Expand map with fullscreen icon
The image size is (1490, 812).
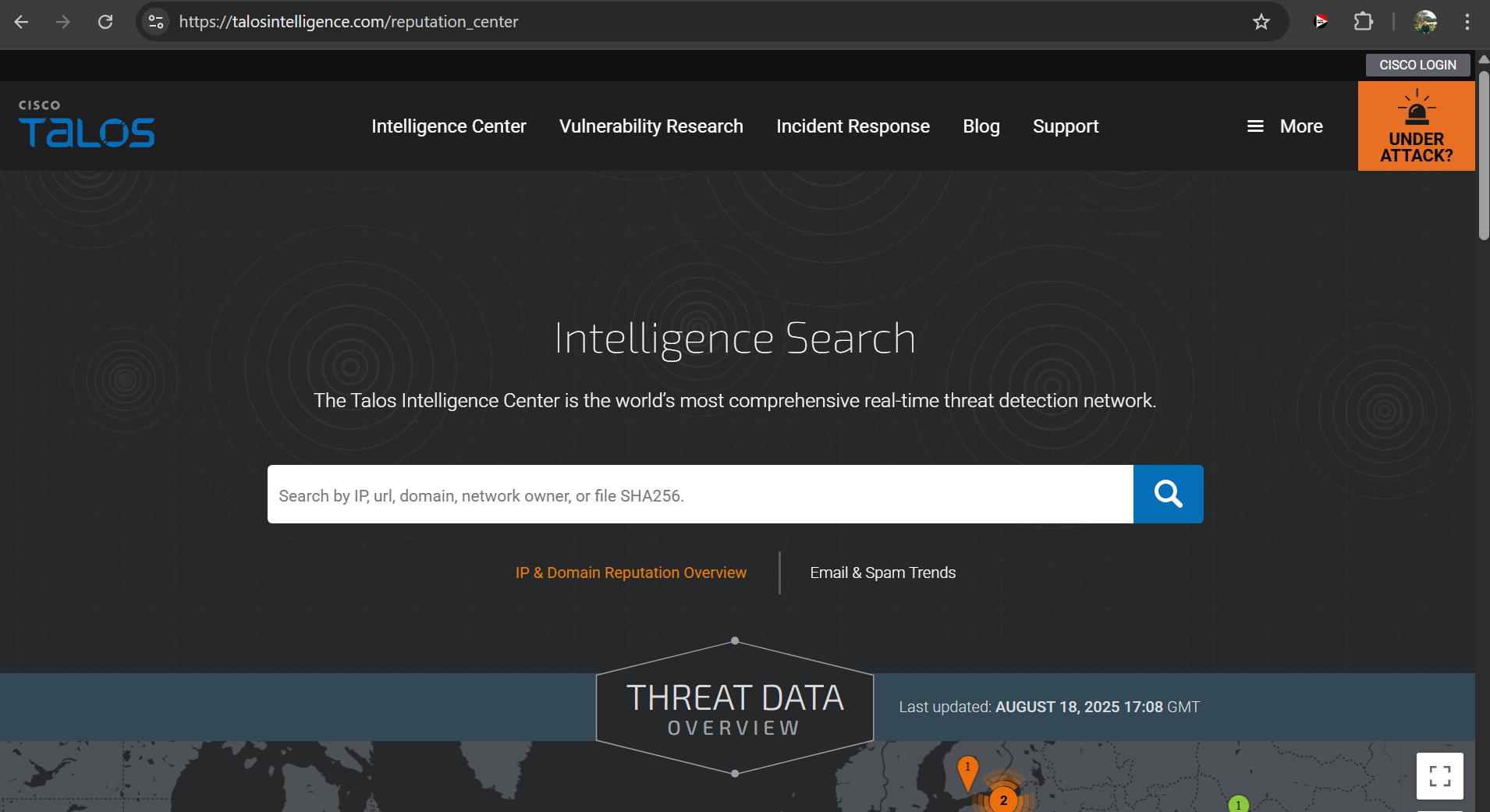(x=1439, y=775)
